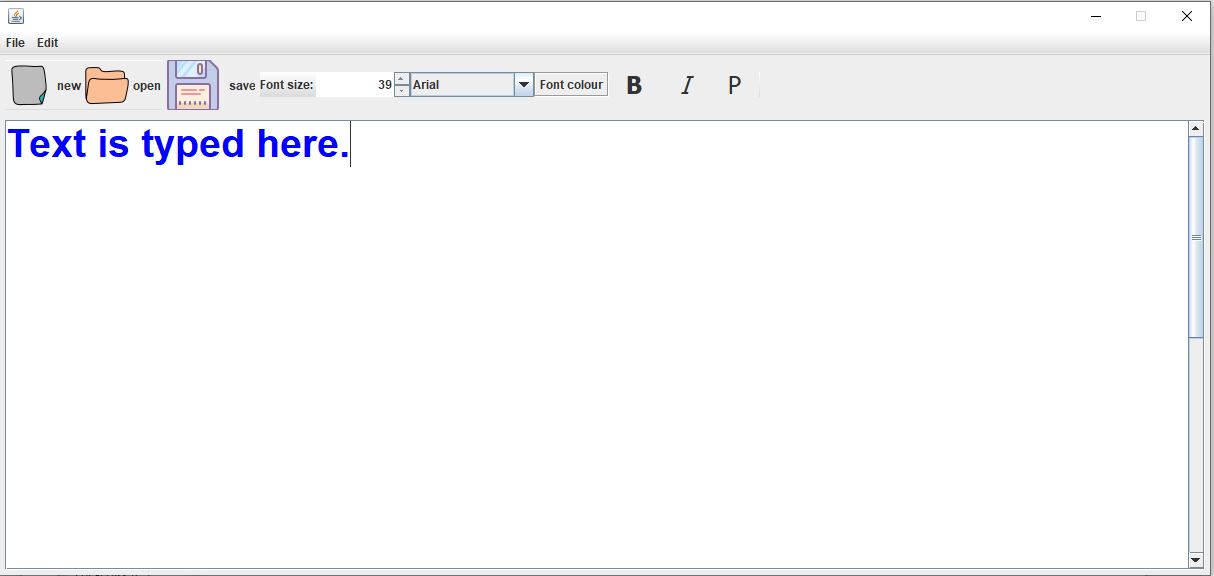Open the File menu

[15, 43]
